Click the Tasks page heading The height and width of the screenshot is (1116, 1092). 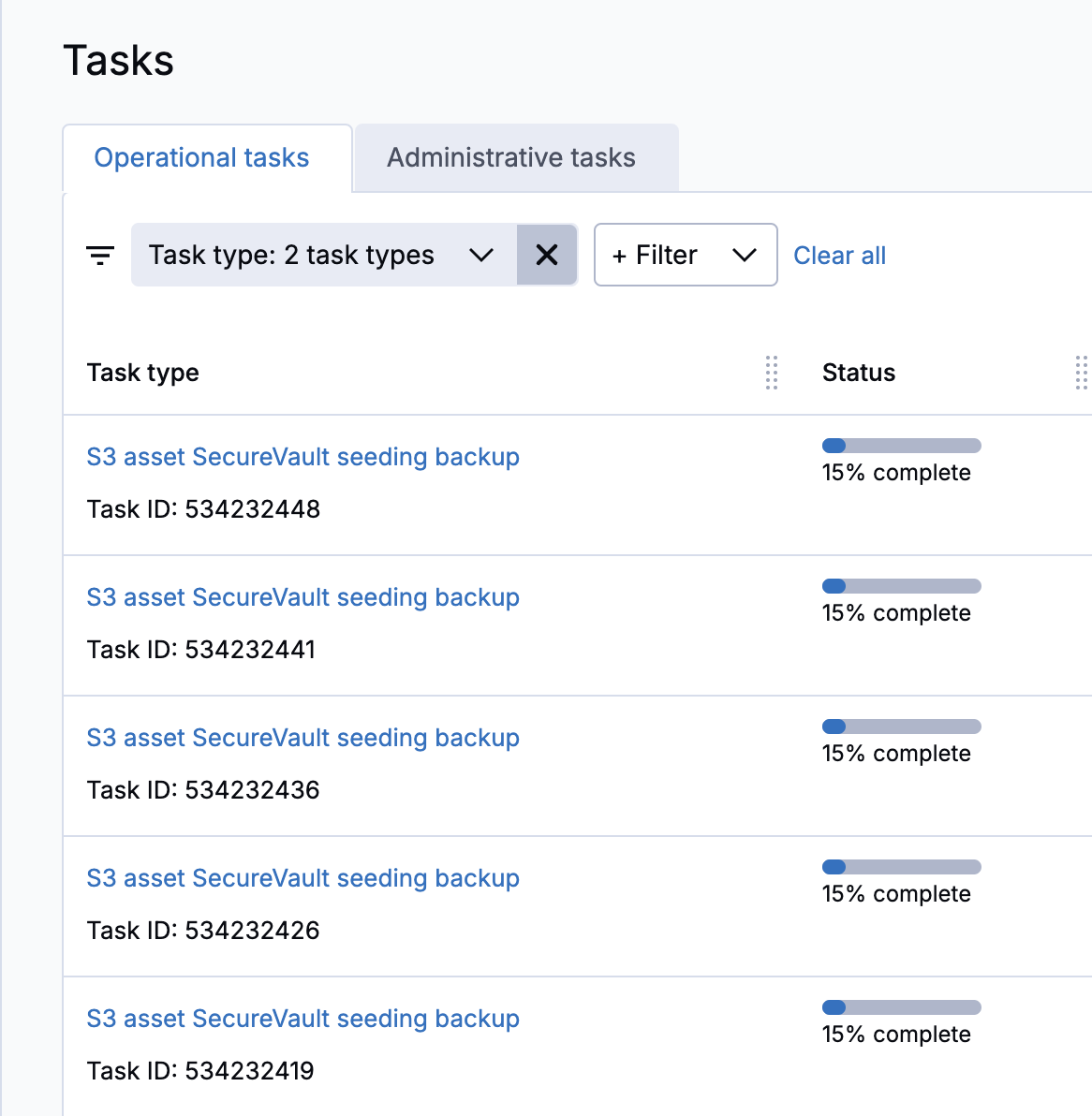[118, 61]
